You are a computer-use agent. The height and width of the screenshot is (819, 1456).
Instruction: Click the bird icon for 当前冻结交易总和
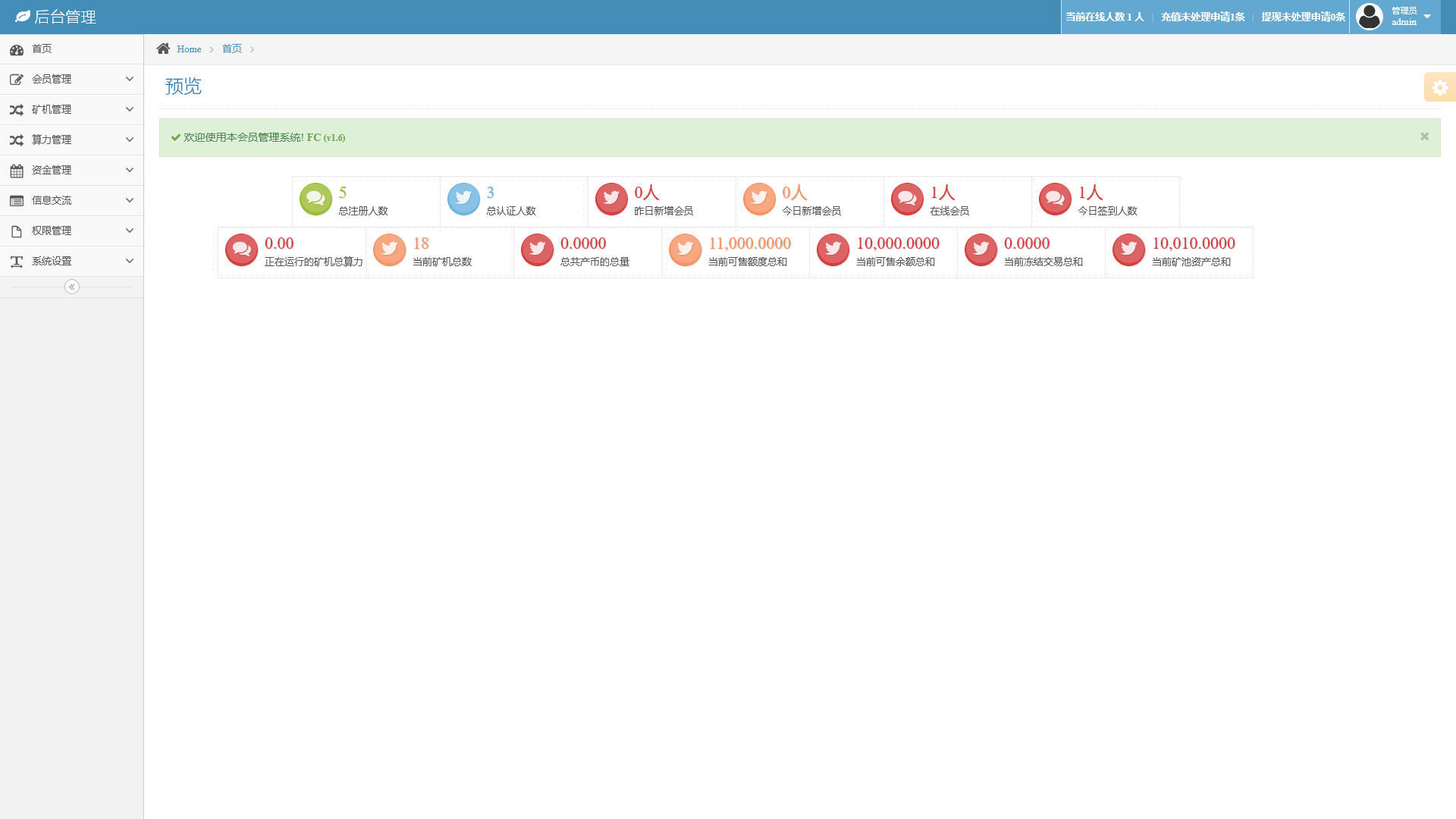[981, 249]
